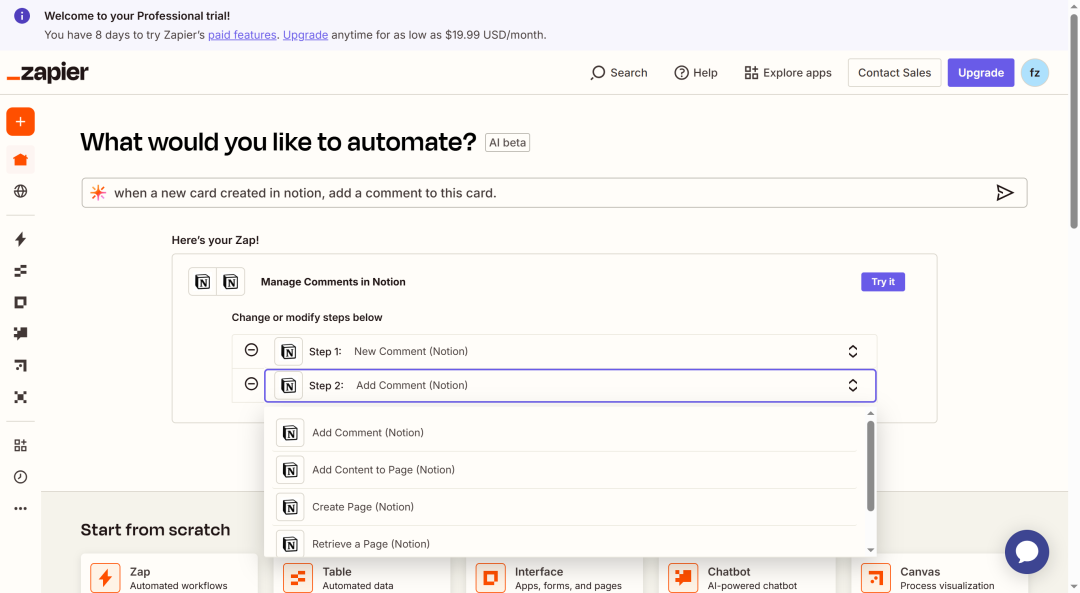Click the orange plus Create button
The image size is (1080, 593).
(x=21, y=122)
